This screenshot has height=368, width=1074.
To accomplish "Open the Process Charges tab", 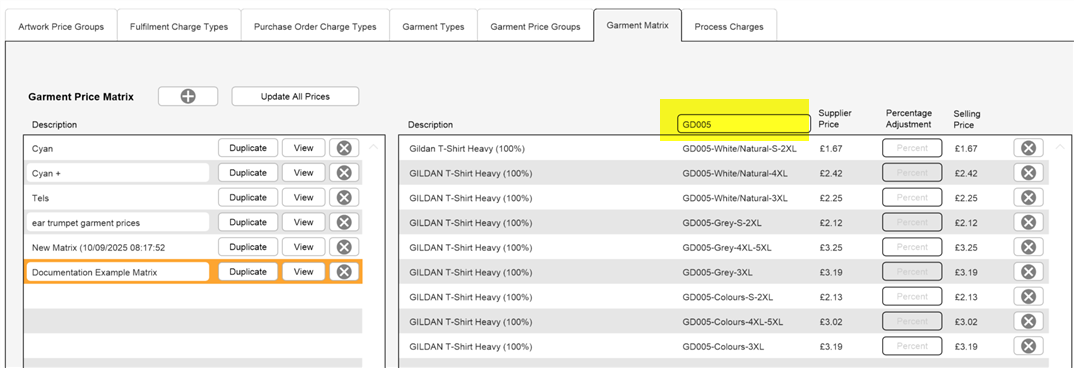I will 729,27.
